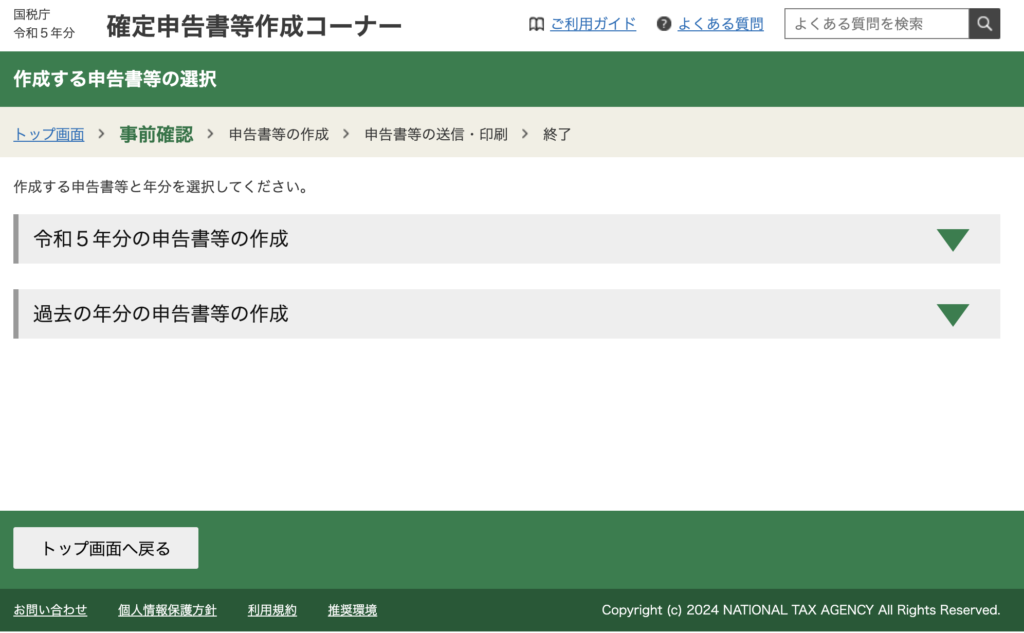
Task: Open the 個人情報保護方針 footer link
Action: coord(167,610)
